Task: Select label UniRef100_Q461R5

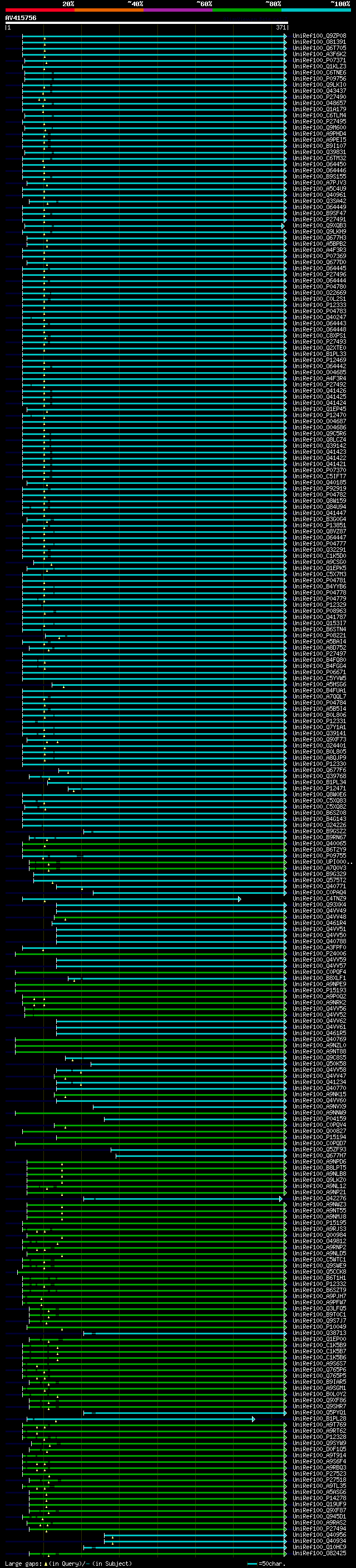Action: 319,1033
